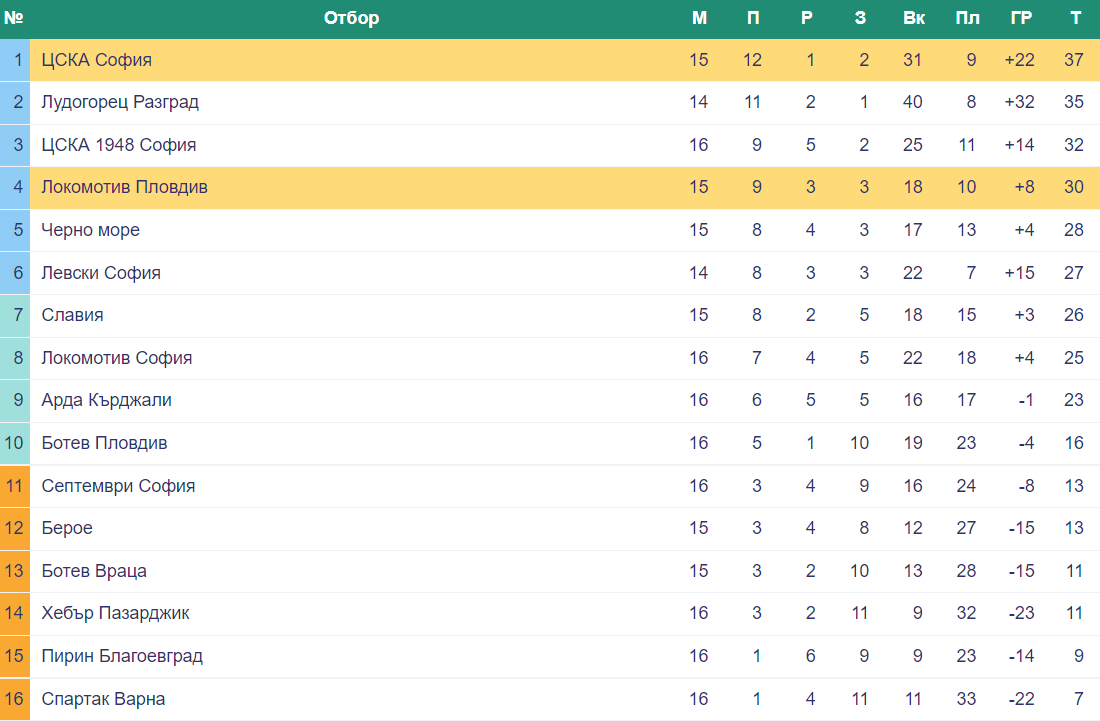Select the Спартак Варна team entry
The image size is (1100, 721).
coord(103,699)
